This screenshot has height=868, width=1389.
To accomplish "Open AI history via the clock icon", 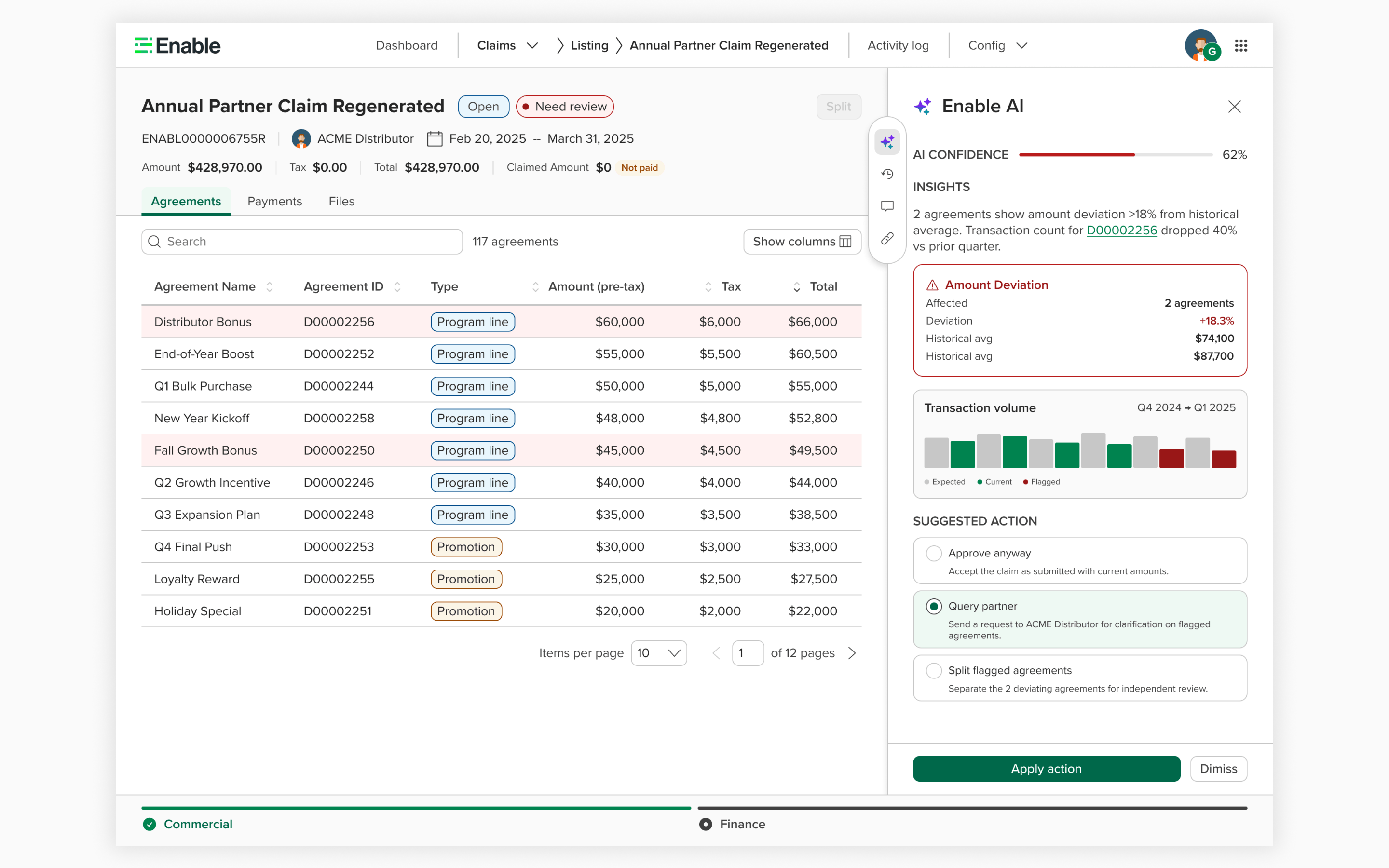I will coord(887,174).
